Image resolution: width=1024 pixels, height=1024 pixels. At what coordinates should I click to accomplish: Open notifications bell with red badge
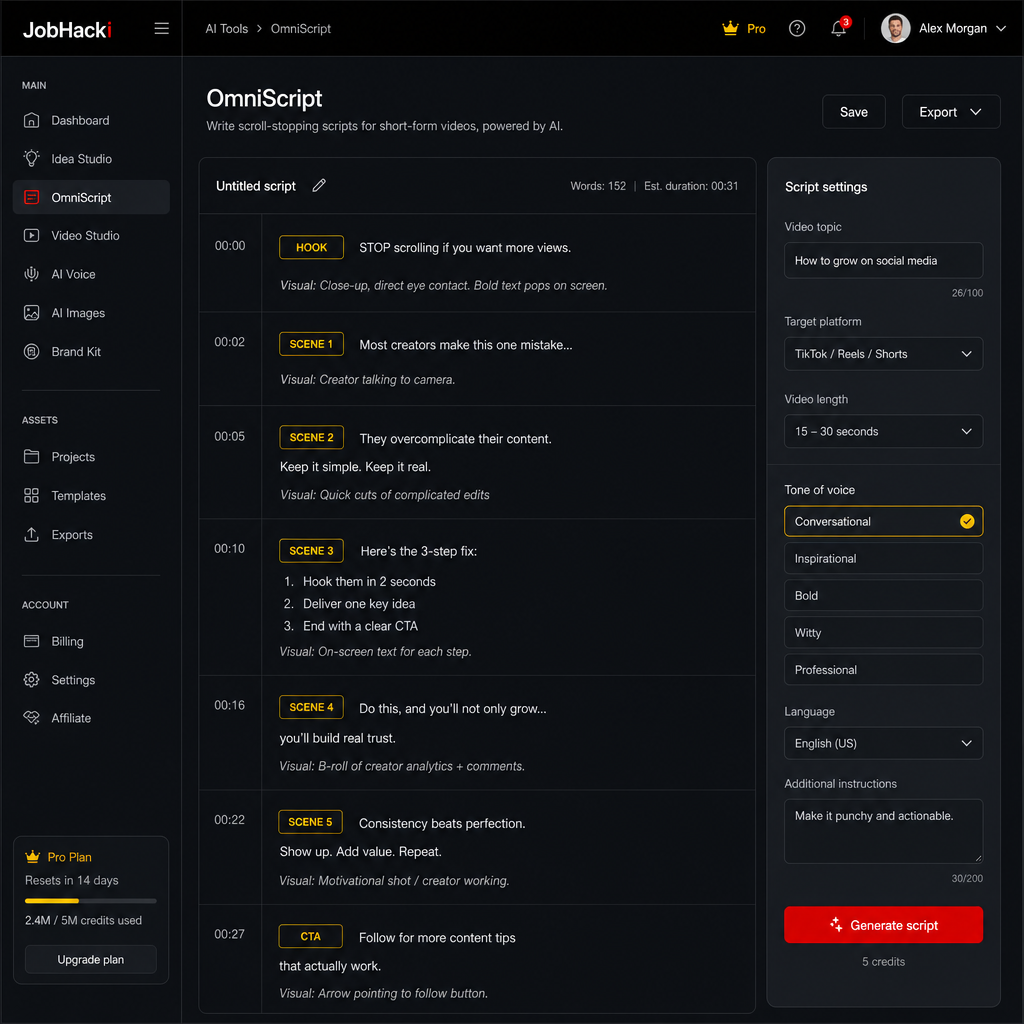point(839,28)
